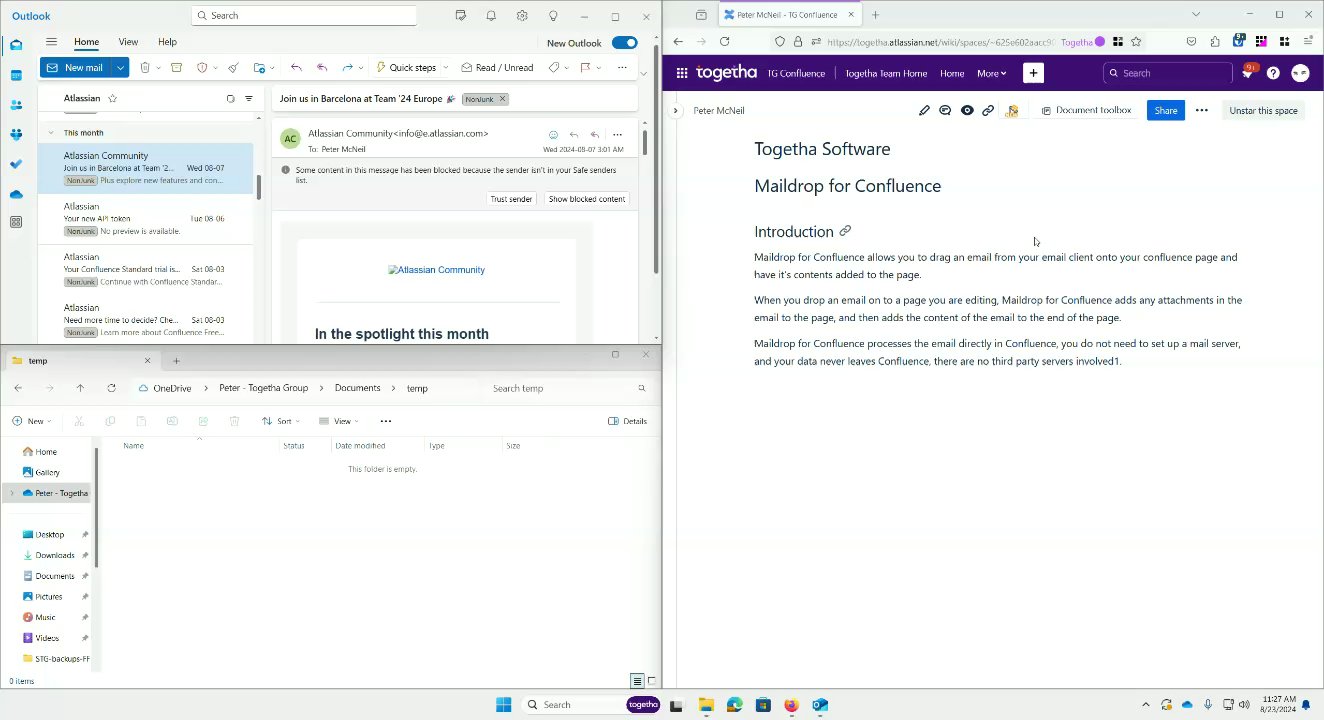Switch to Outlook View tab
The width and height of the screenshot is (1324, 720).
[128, 42]
